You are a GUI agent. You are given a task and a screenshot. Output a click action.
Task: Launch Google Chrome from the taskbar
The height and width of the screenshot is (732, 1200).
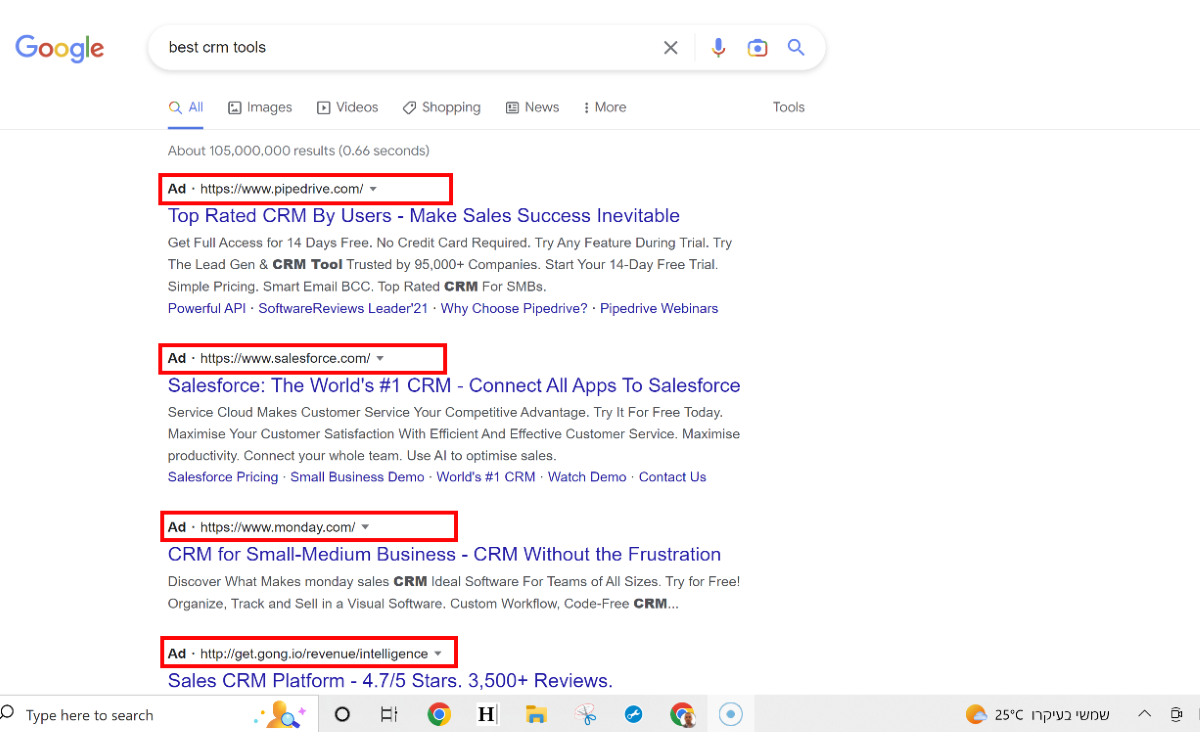pos(438,714)
